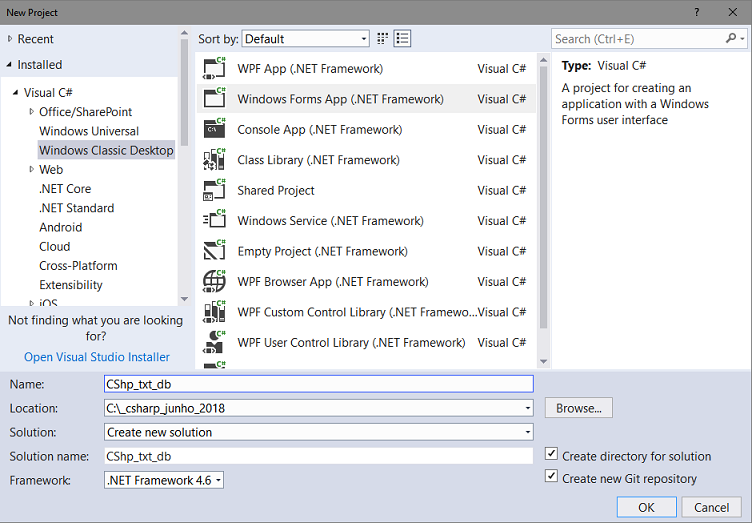
Task: Select WPF User Control Library text
Action: click(351, 342)
